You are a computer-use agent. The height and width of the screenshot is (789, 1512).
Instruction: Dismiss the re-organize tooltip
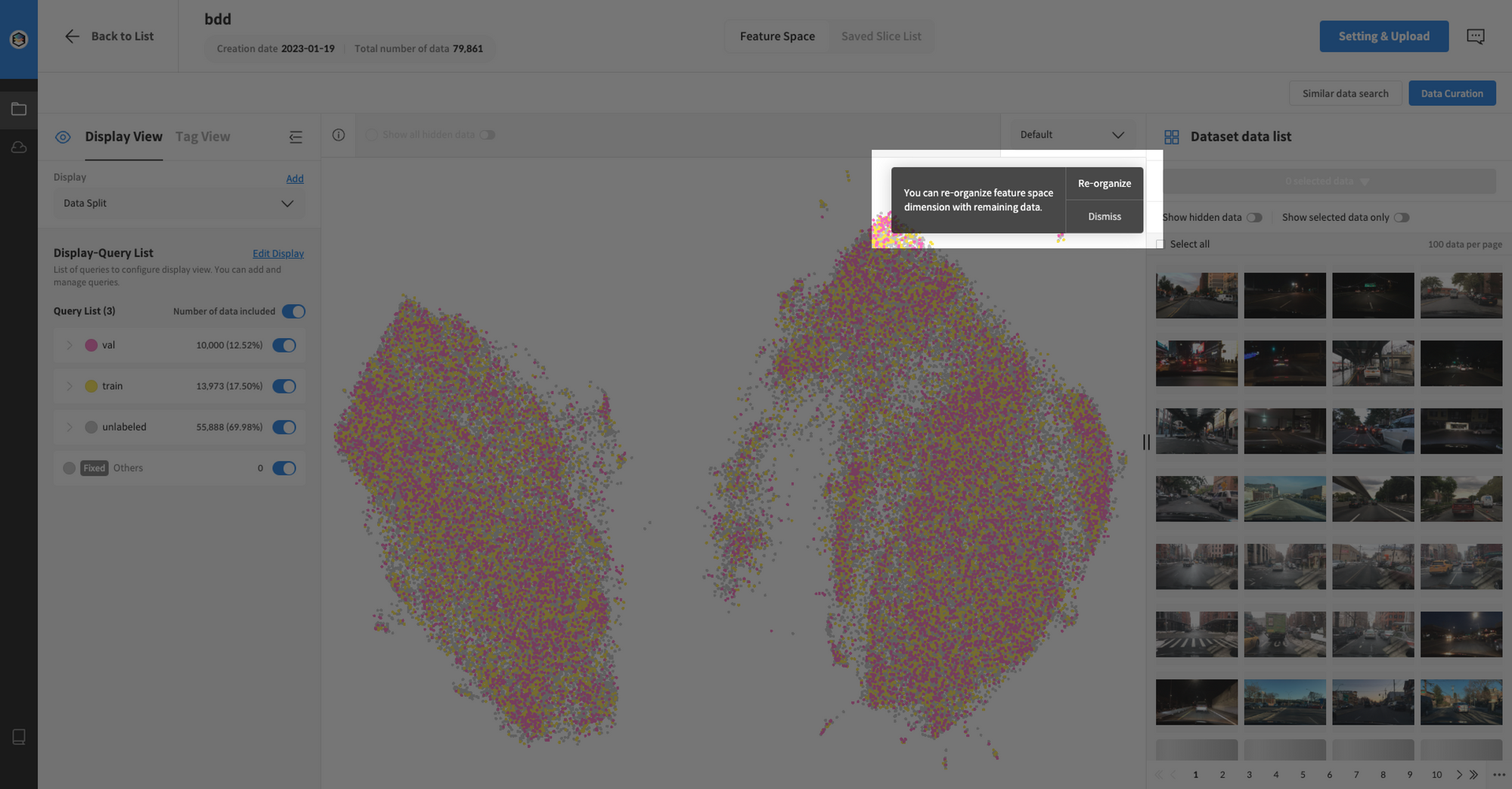pyautogui.click(x=1104, y=217)
